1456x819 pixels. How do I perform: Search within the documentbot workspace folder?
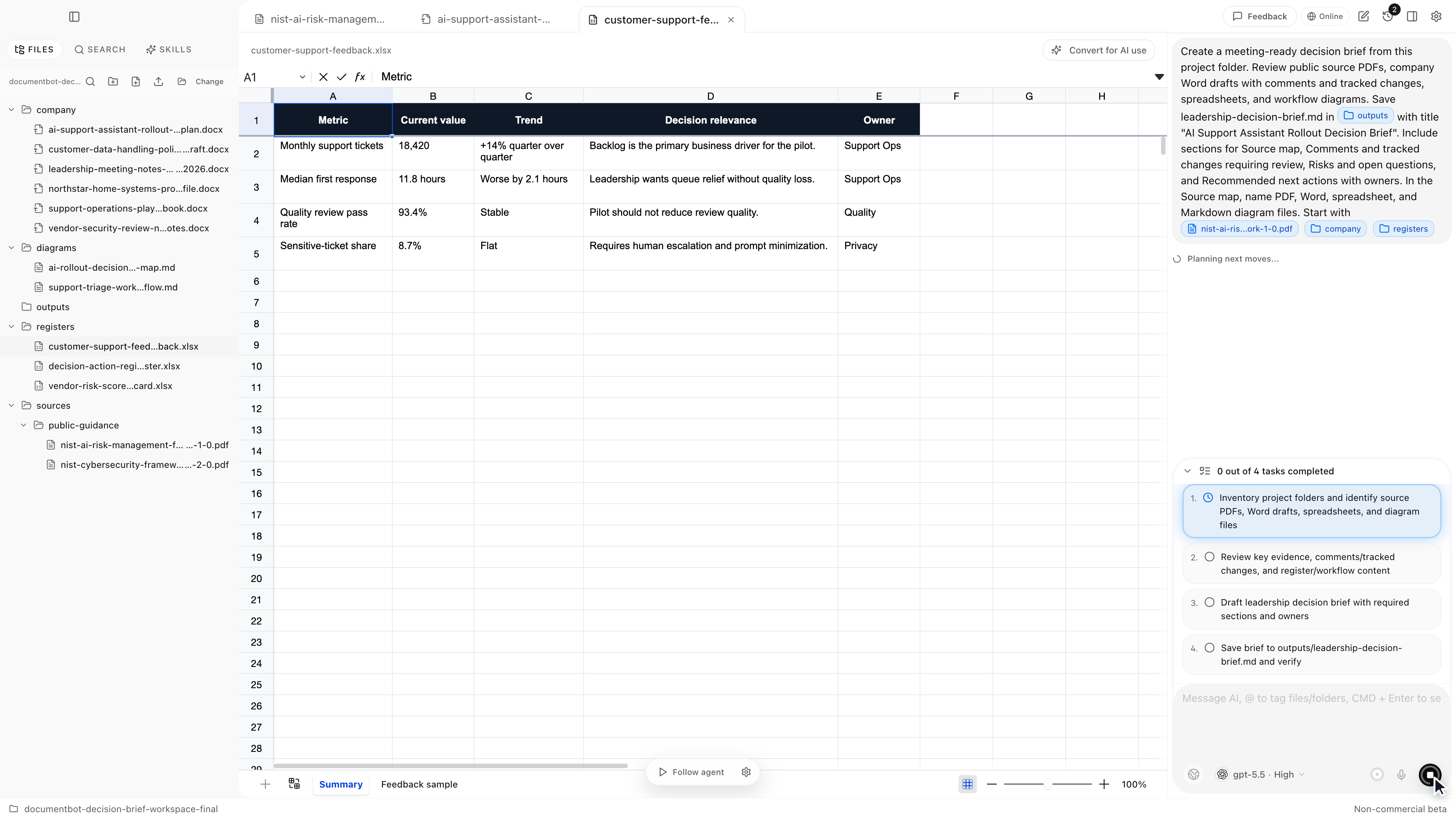(x=91, y=82)
